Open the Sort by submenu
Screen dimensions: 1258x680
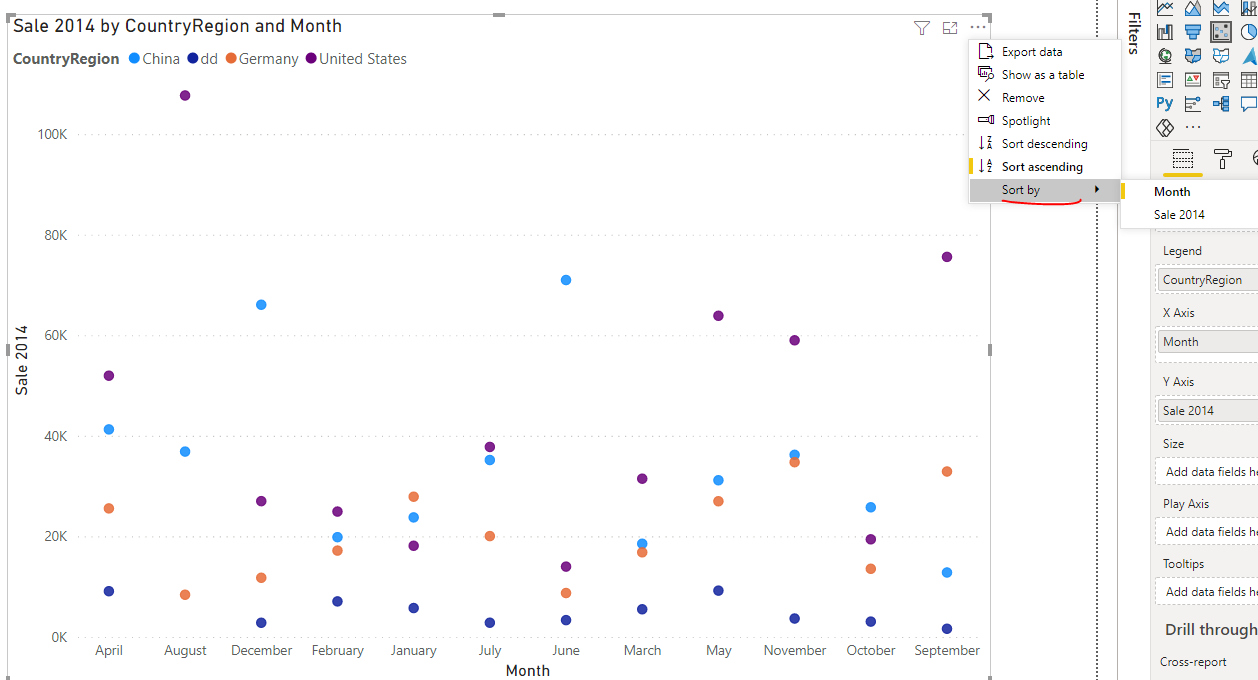pyautogui.click(x=1045, y=190)
